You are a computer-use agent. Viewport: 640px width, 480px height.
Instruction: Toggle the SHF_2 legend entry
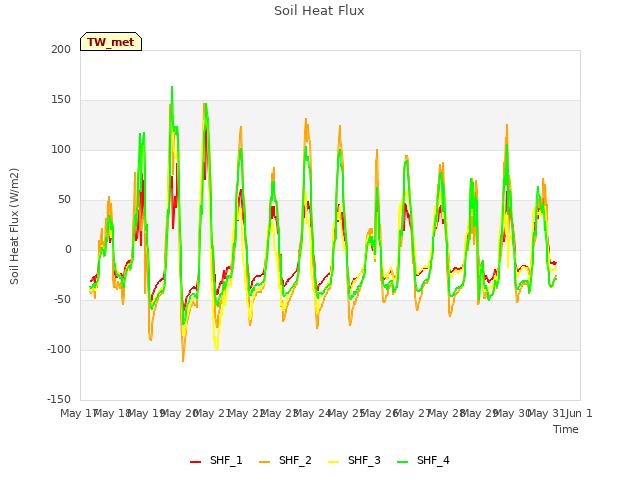(285, 460)
